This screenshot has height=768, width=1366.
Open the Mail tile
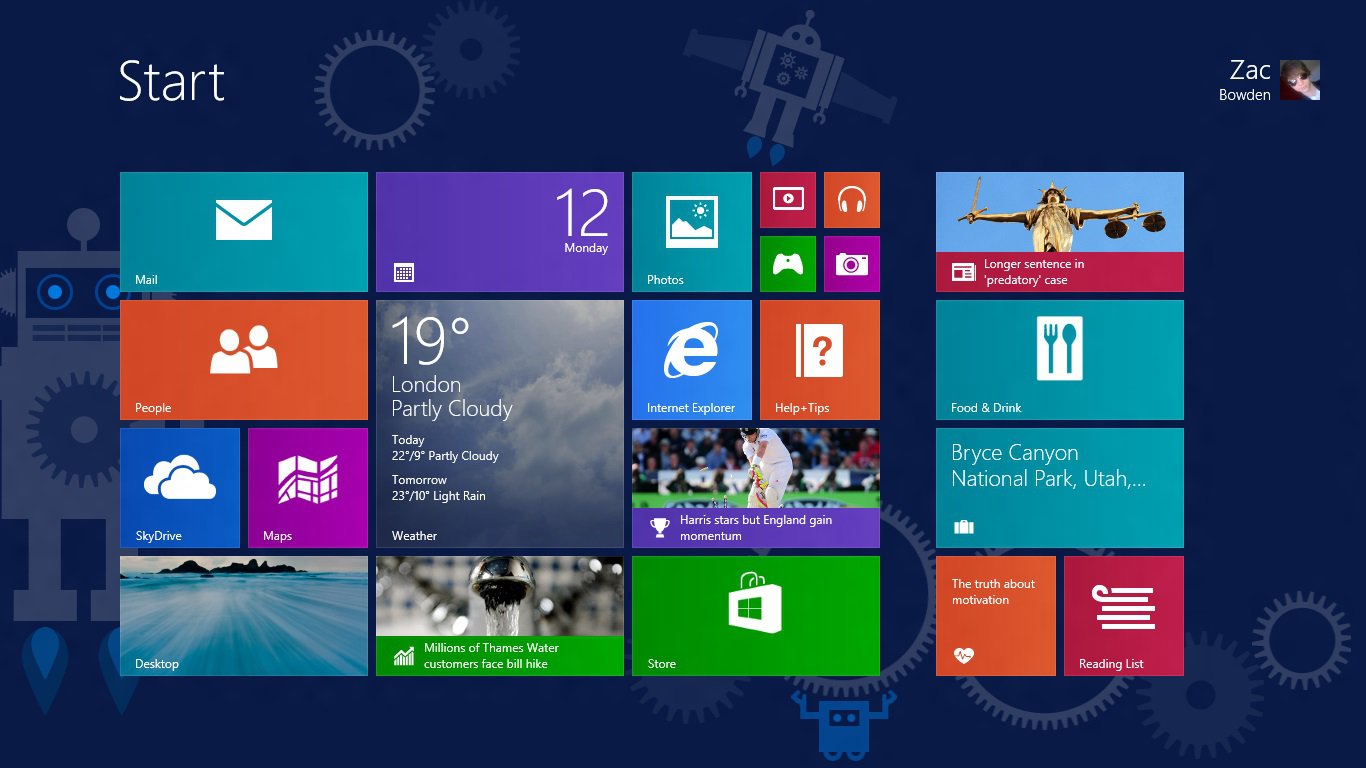point(244,232)
